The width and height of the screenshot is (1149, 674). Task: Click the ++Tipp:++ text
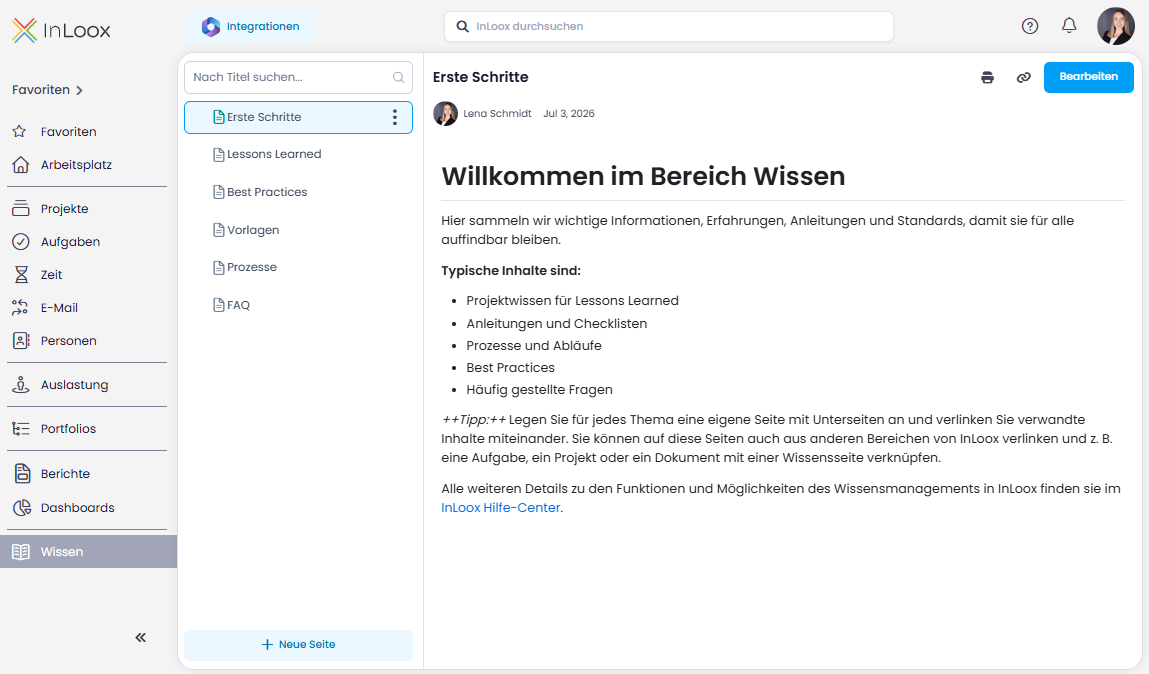coord(473,420)
